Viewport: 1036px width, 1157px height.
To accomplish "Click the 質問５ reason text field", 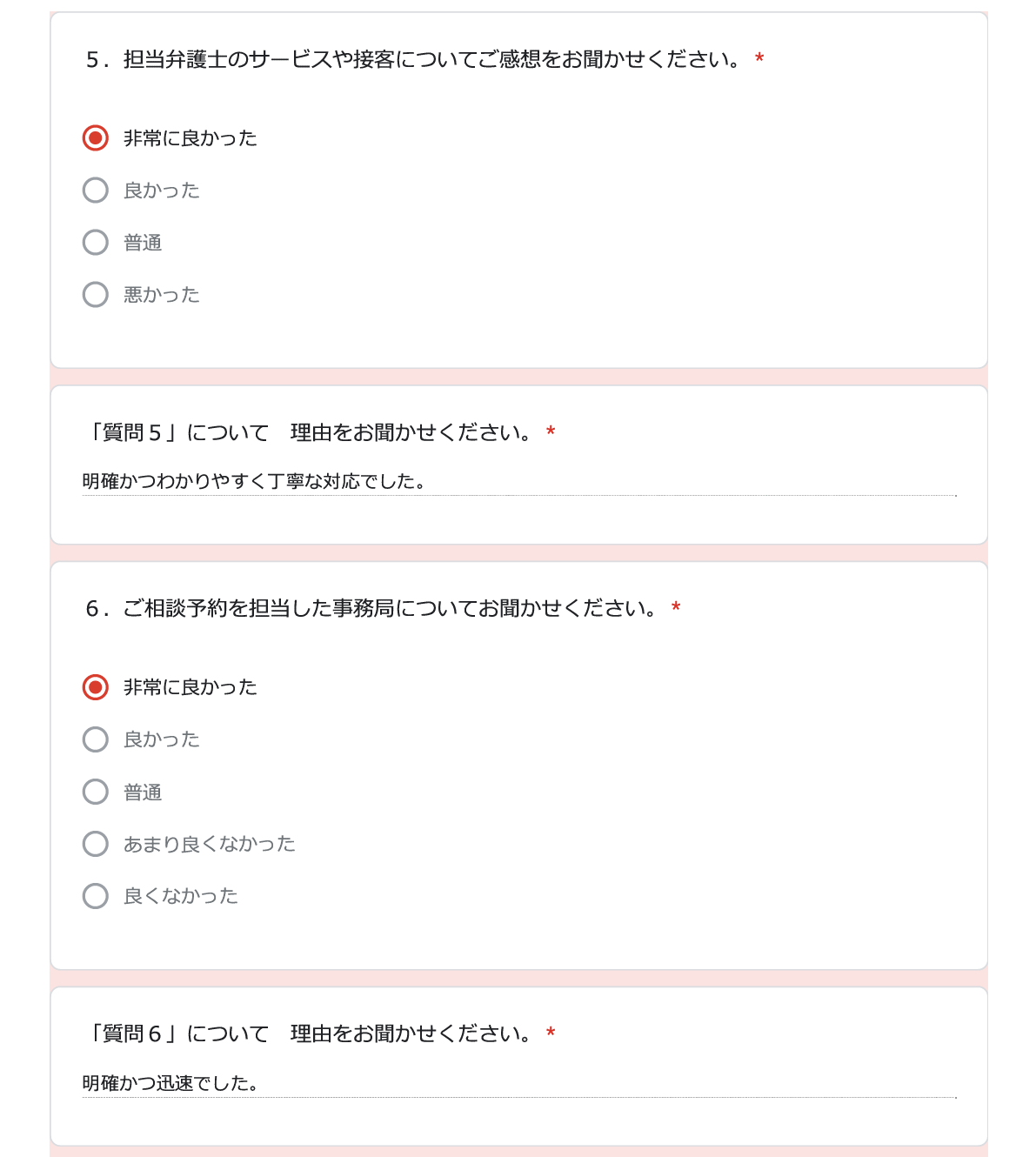I will point(519,482).
